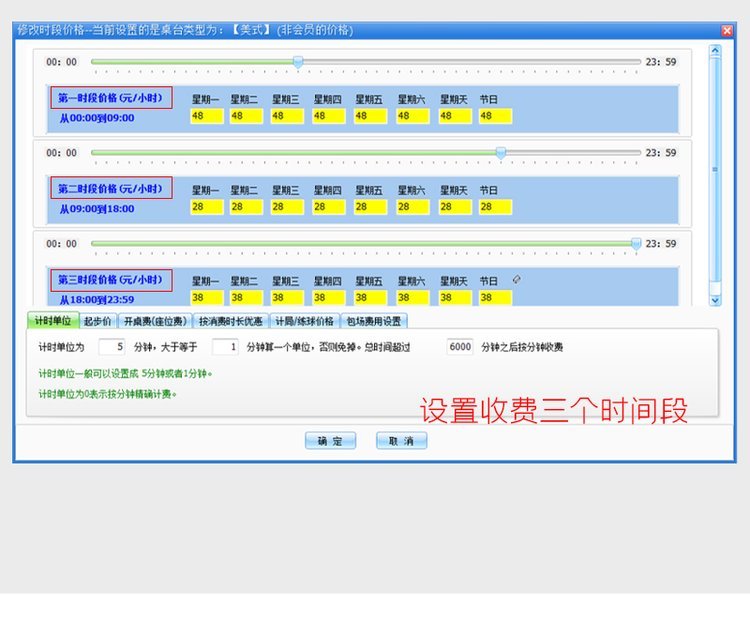750x622 pixels.
Task: Edit third period 星期六 price 38
Action: pyautogui.click(x=412, y=298)
